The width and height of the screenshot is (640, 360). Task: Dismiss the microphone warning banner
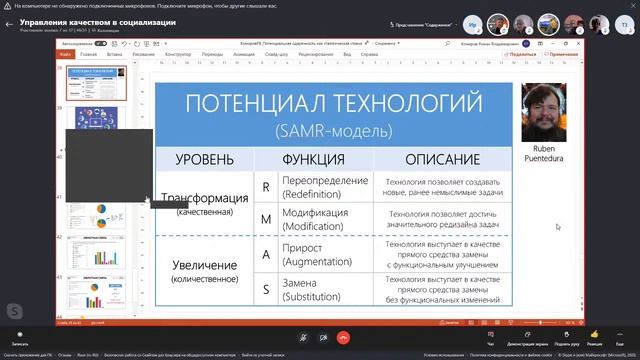(x=633, y=6)
